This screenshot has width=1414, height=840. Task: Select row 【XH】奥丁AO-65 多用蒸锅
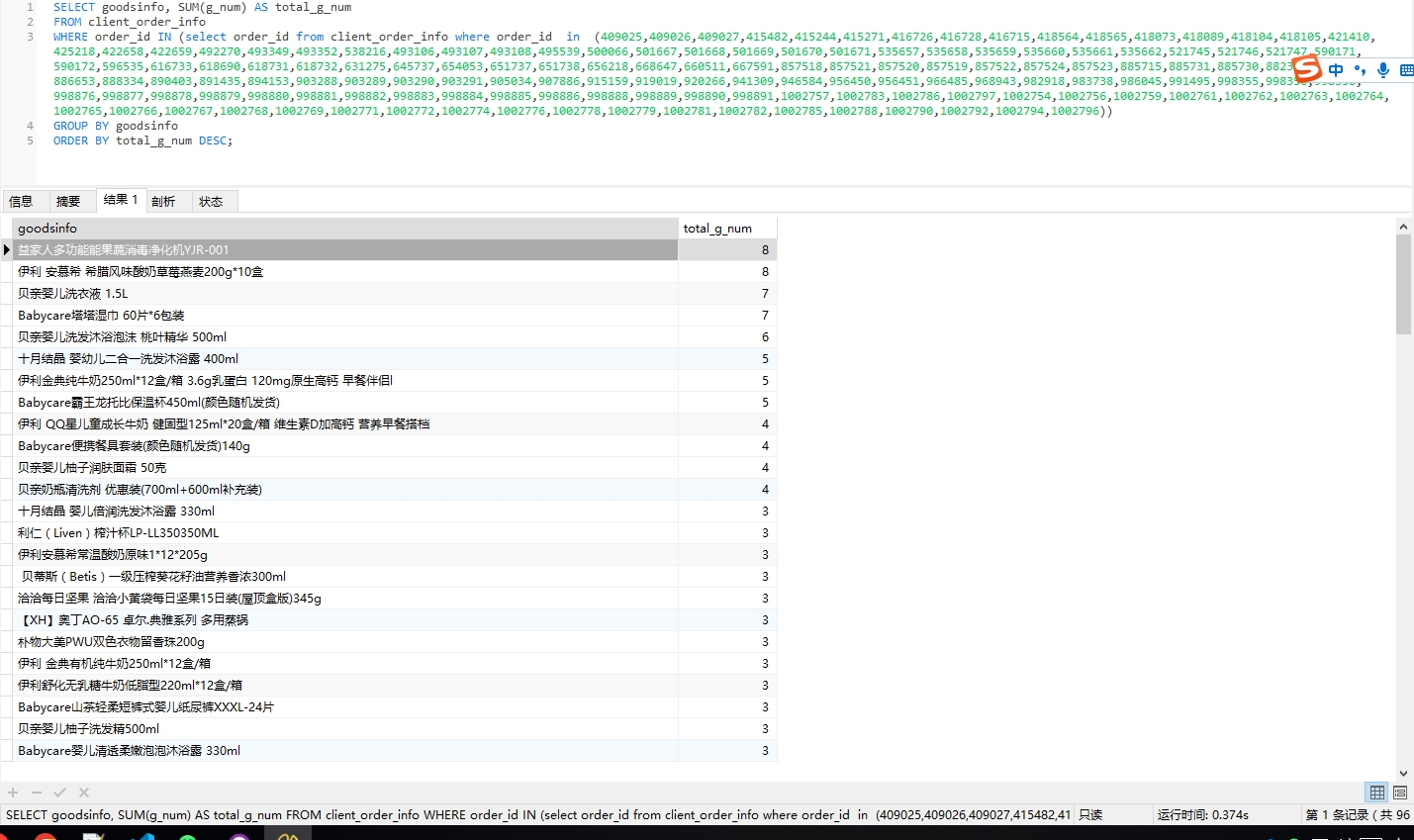(345, 620)
